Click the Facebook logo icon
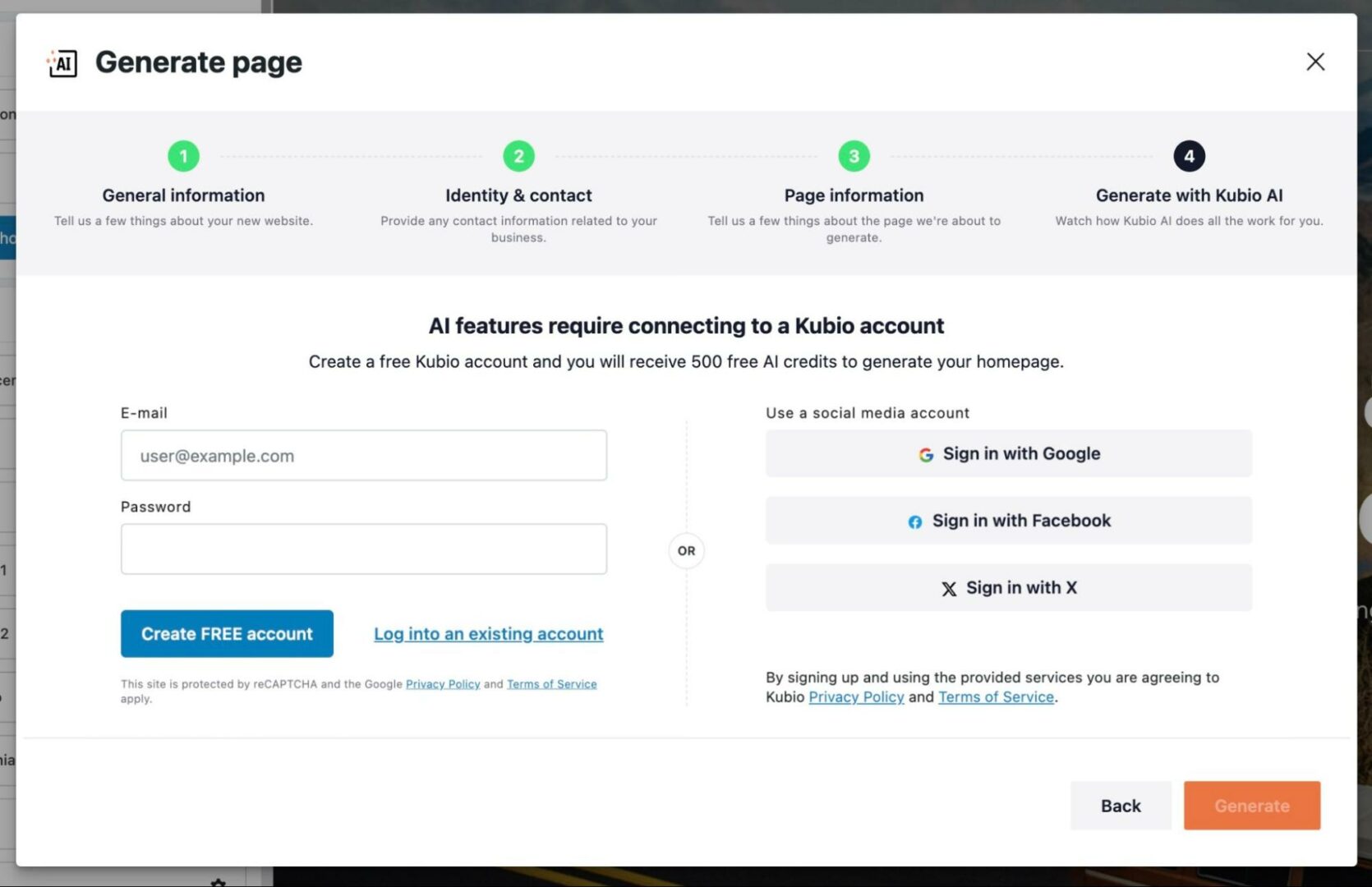 [x=914, y=522]
